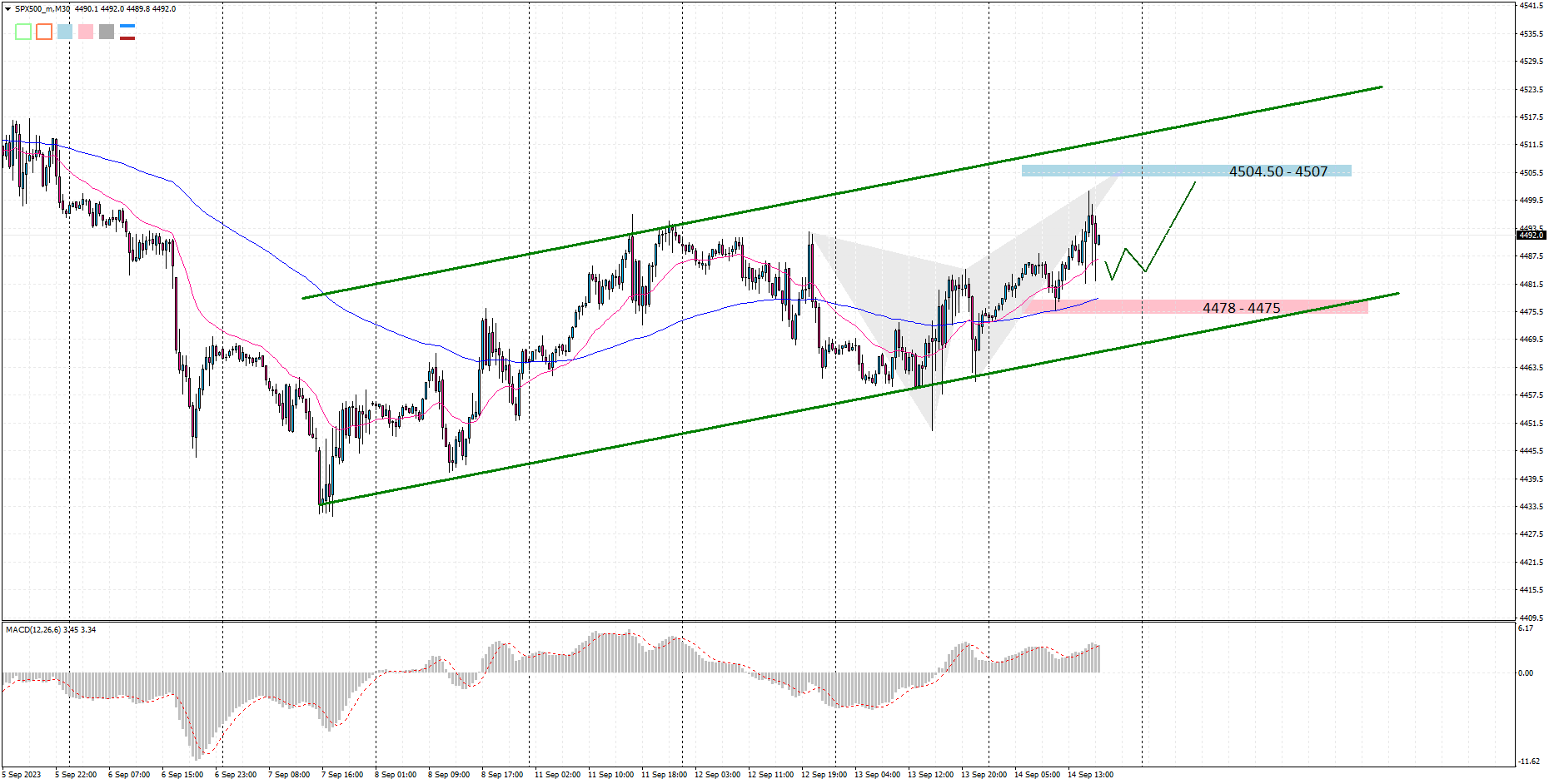Click the OHLC values 4490.1 4492.0 4489.8 4492.0
Screen dimensions: 1549x784
pyautogui.click(x=125, y=9)
